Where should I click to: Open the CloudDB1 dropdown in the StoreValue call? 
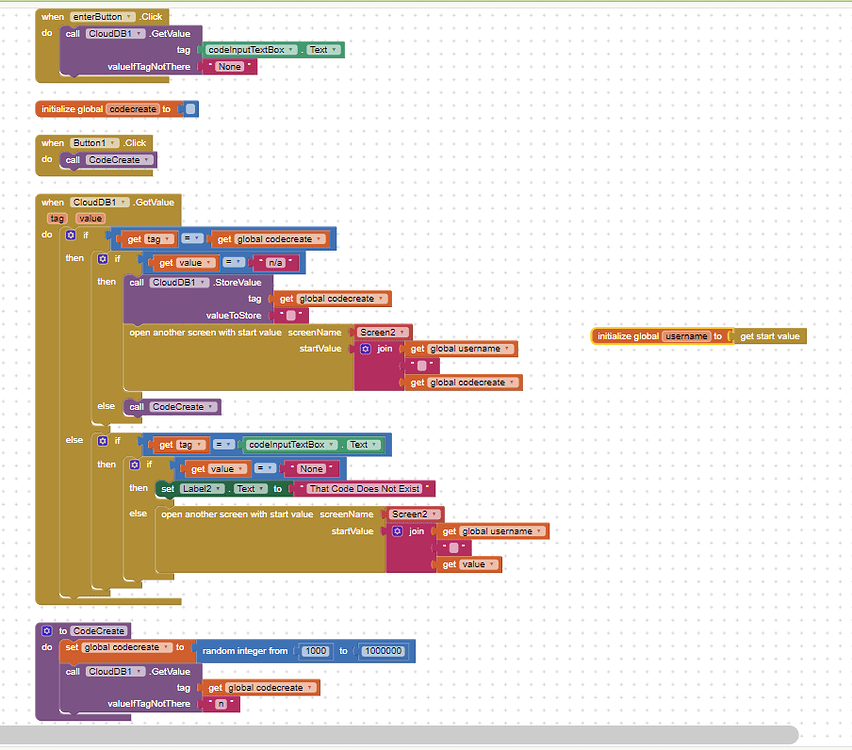click(203, 283)
